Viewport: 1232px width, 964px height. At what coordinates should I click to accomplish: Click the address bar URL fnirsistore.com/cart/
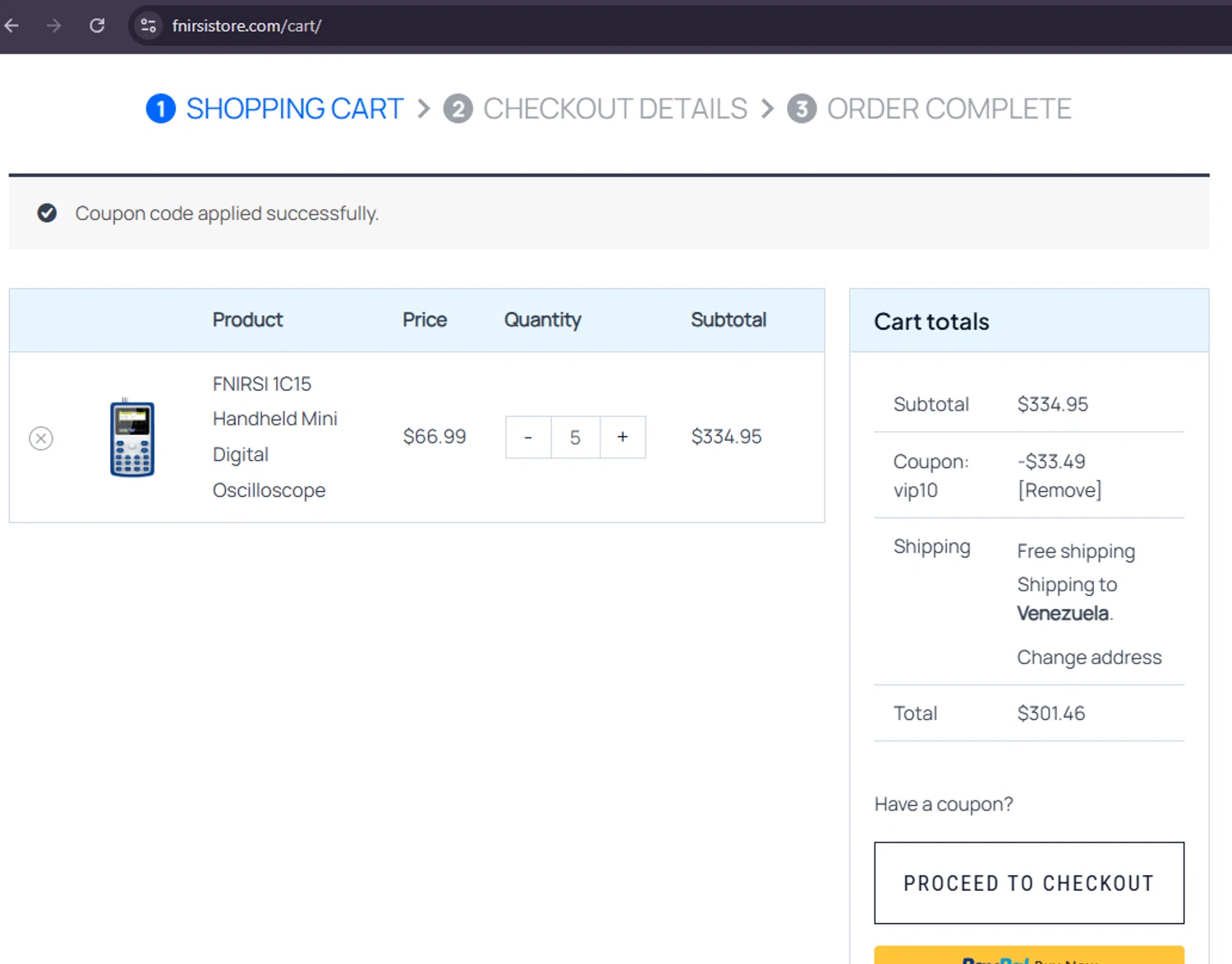point(246,25)
